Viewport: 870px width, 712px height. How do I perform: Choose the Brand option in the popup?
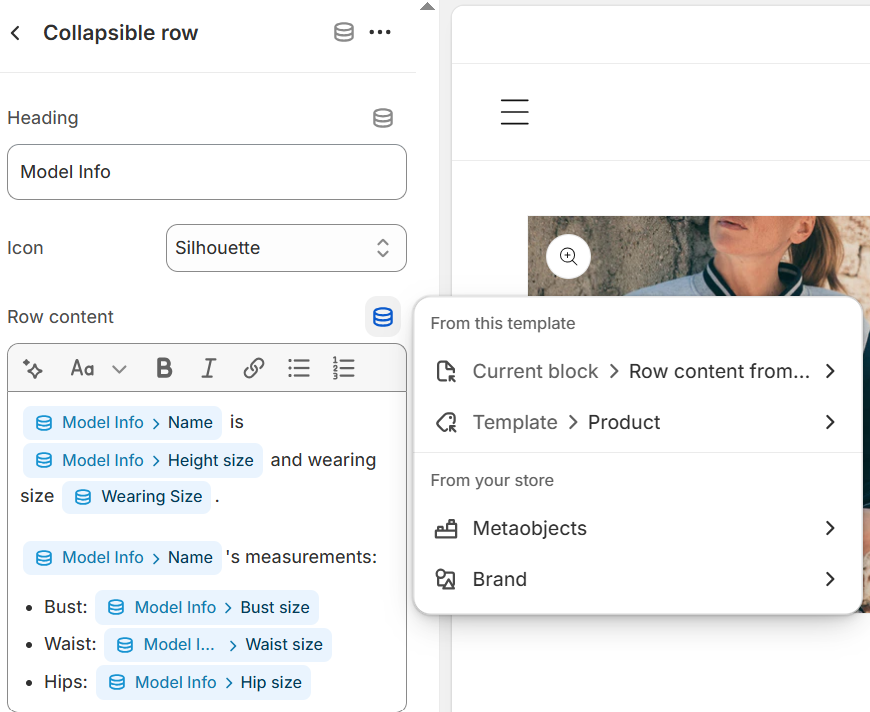tap(637, 579)
